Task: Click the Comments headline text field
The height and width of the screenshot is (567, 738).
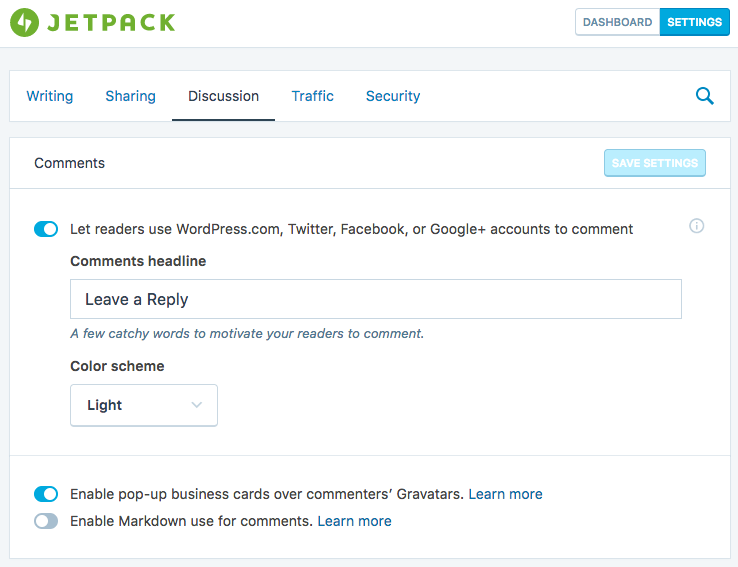Action: pos(376,299)
